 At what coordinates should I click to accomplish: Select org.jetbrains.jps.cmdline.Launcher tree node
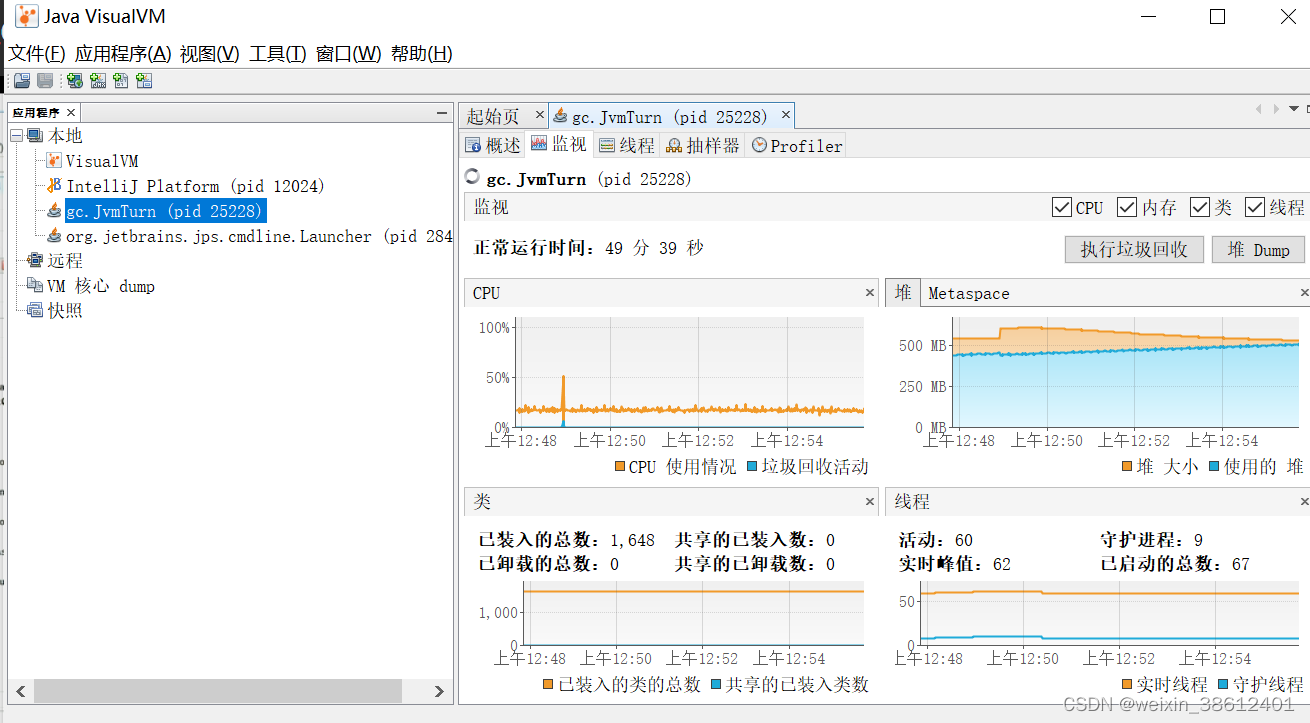tap(258, 236)
